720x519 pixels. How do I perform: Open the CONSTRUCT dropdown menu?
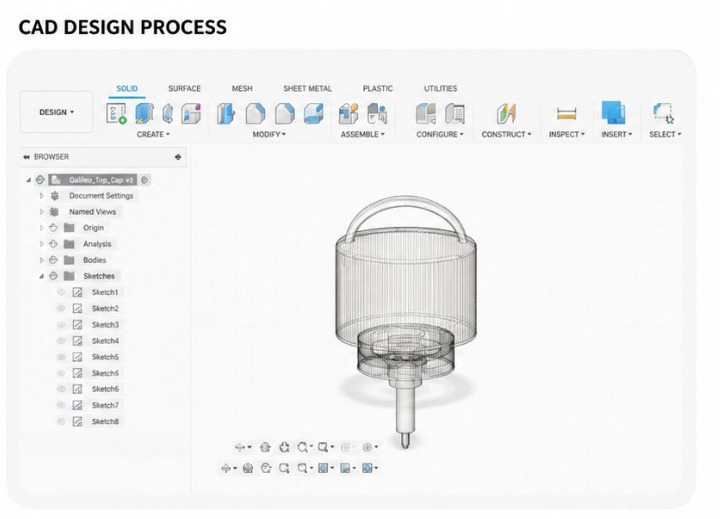coord(506,135)
